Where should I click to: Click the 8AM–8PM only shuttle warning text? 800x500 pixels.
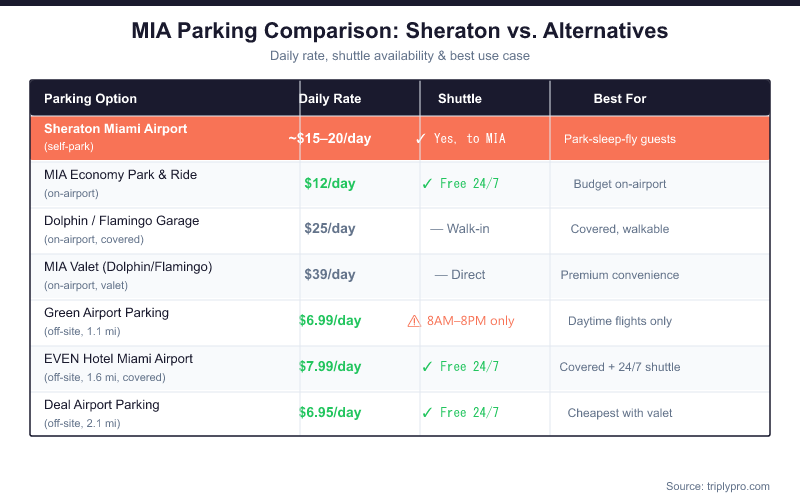coord(470,321)
